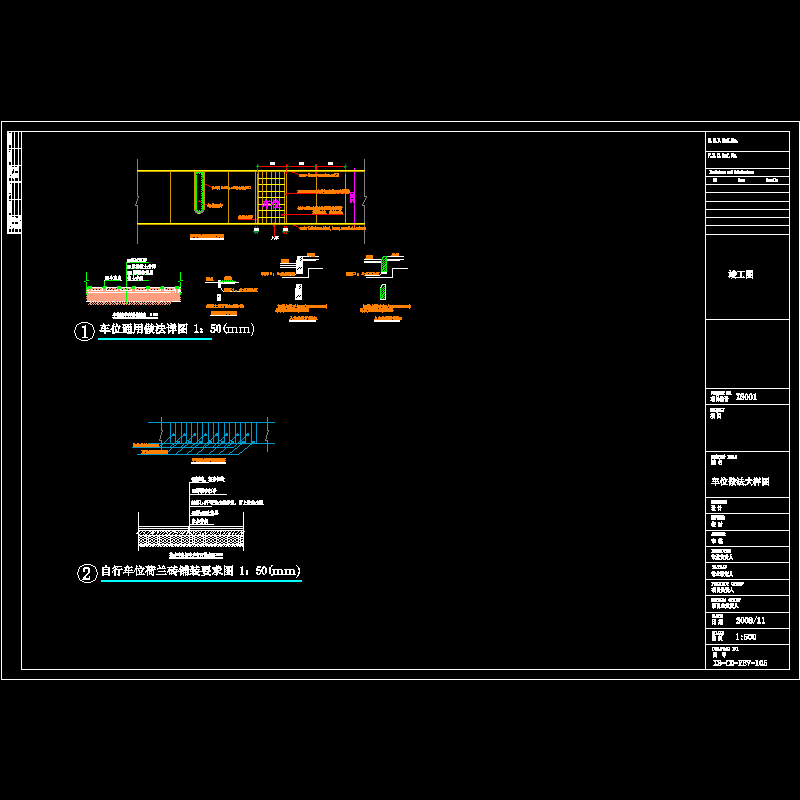Click the title 车位通用做法详图 1:50(mm)
Viewport: 800px width, 800px height.
coord(176,330)
